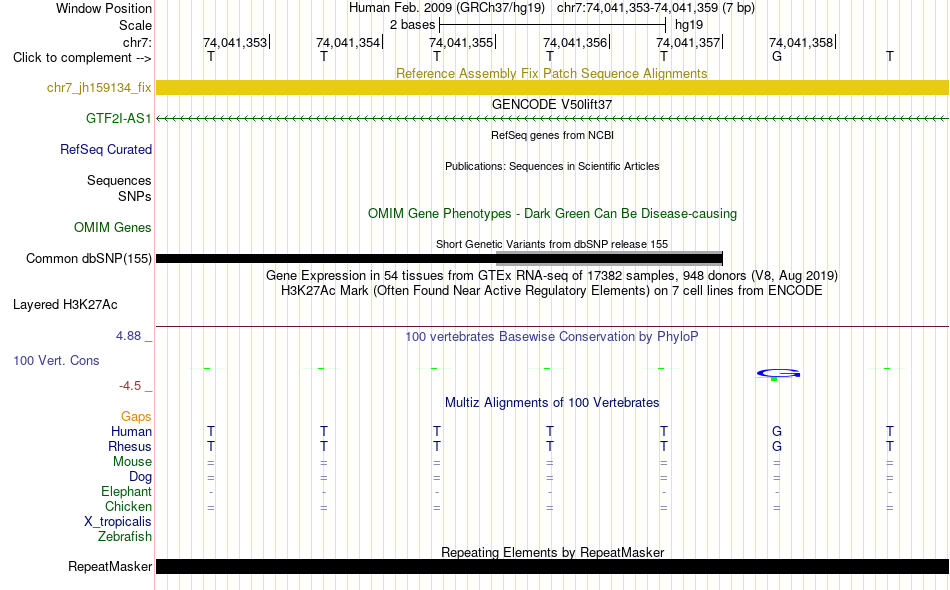Viewport: 950px width, 590px height.
Task: Click the Scale label
Action: 135,25
